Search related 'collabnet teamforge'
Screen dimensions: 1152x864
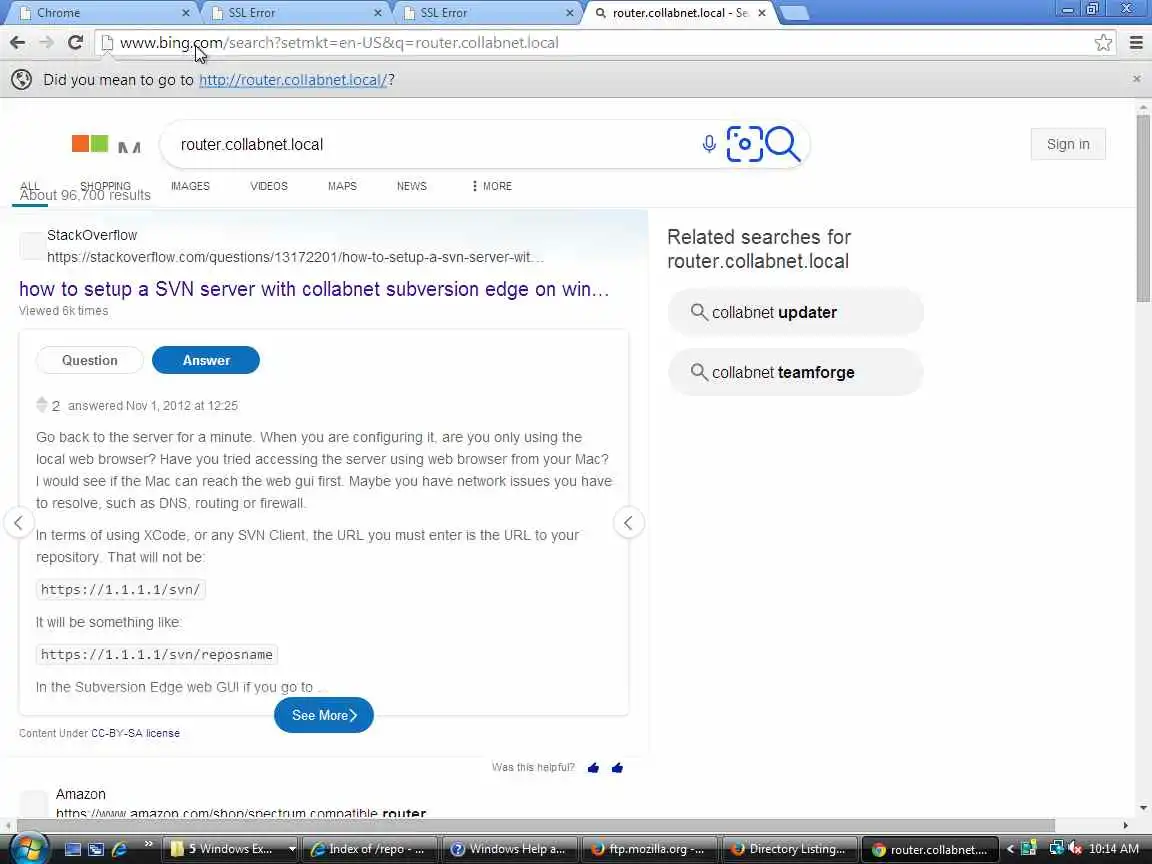(x=796, y=372)
